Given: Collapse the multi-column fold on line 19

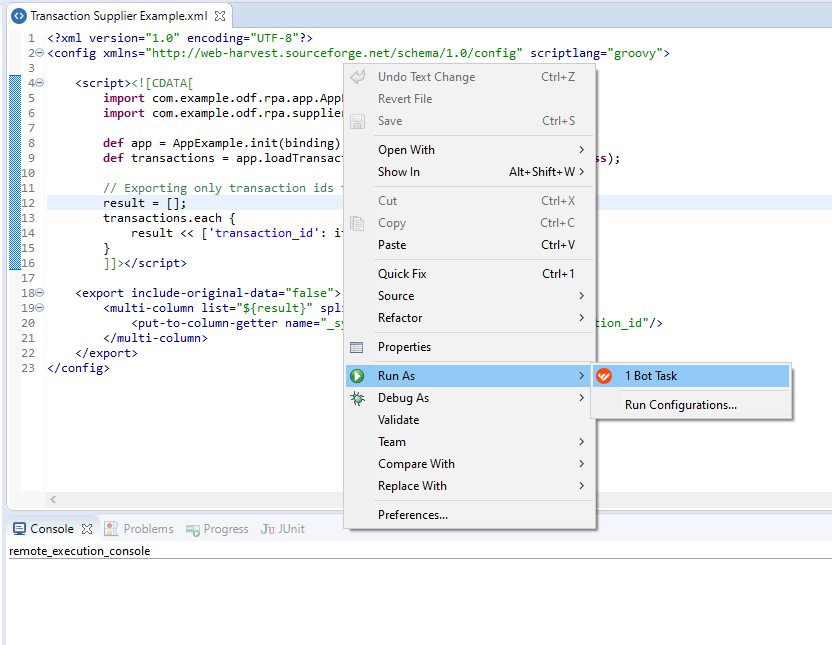Looking at the screenshot, I should pyautogui.click(x=39, y=308).
